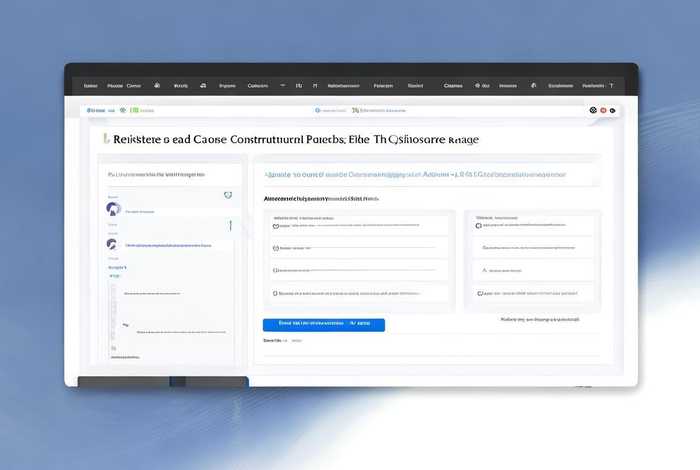Click the vertical slider strip in left panel
This screenshot has height=470, width=700.
click(113, 310)
